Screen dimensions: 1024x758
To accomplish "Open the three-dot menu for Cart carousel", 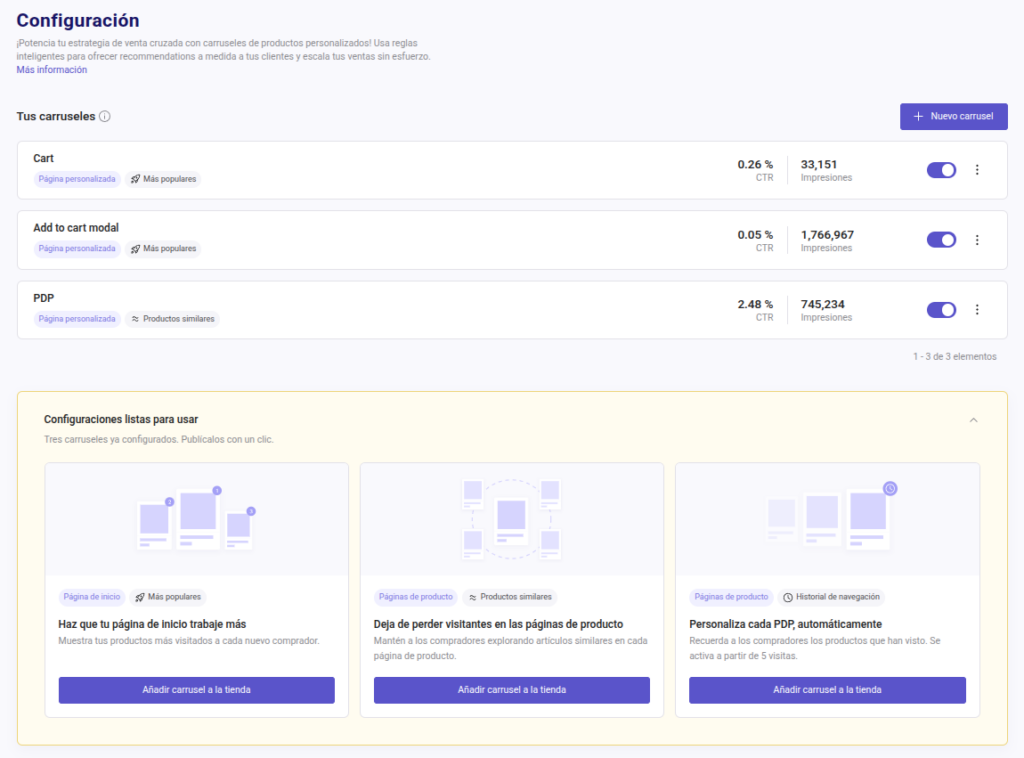I will coord(977,170).
